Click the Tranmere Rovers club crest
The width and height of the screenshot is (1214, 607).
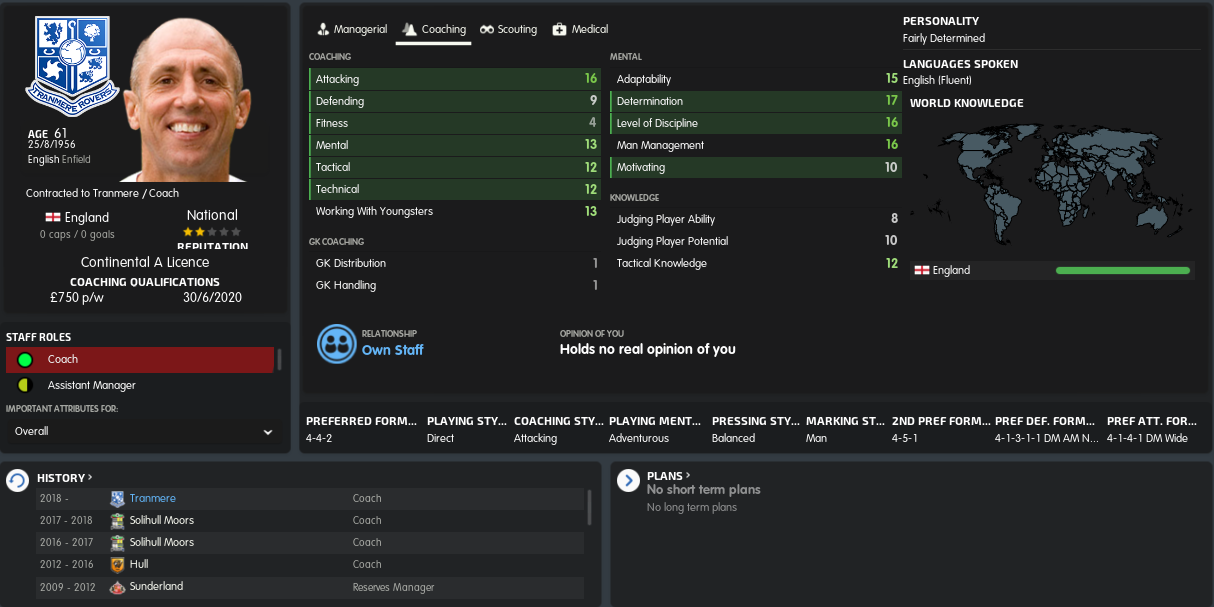72,66
